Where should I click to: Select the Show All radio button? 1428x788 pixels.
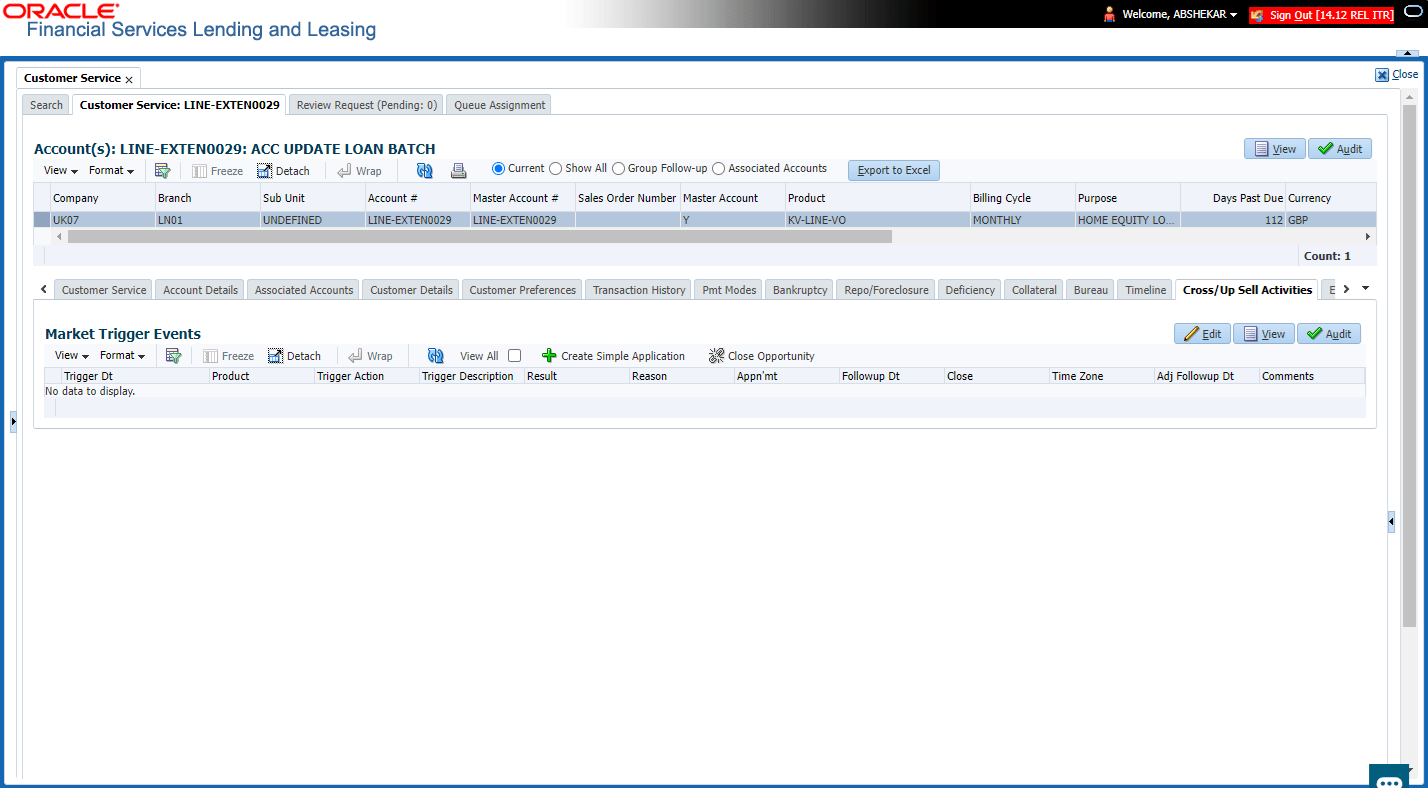coord(556,169)
